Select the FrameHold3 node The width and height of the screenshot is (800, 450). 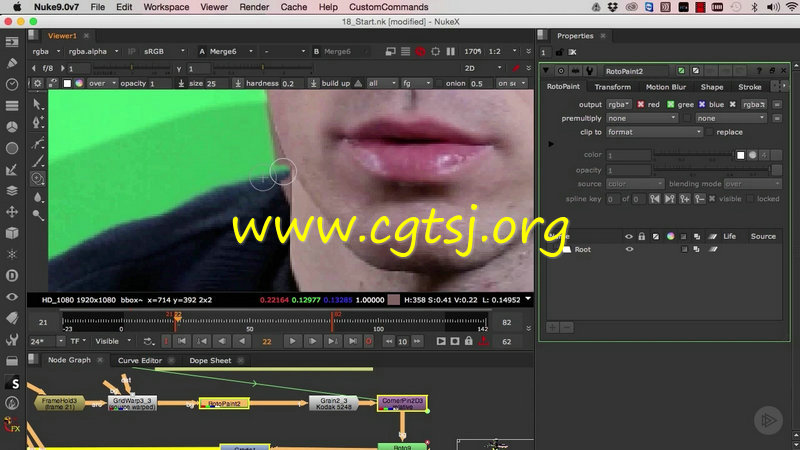pyautogui.click(x=60, y=404)
